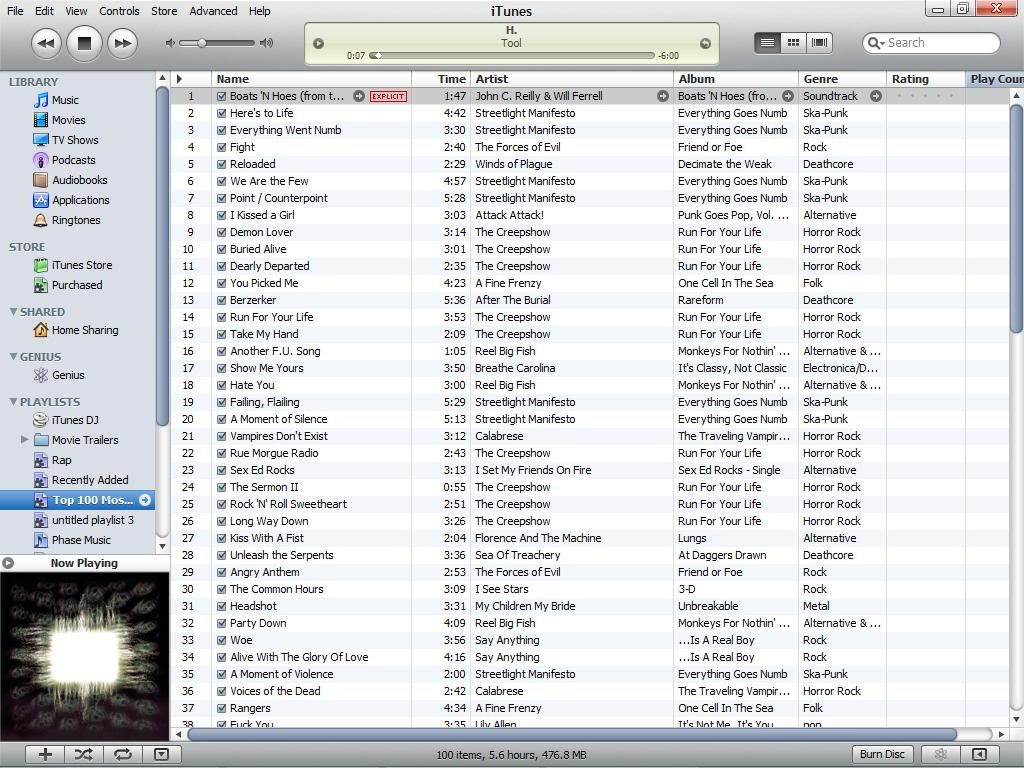Switch to Cover Flow view icon
Screen dimensions: 1024x768
coord(820,43)
